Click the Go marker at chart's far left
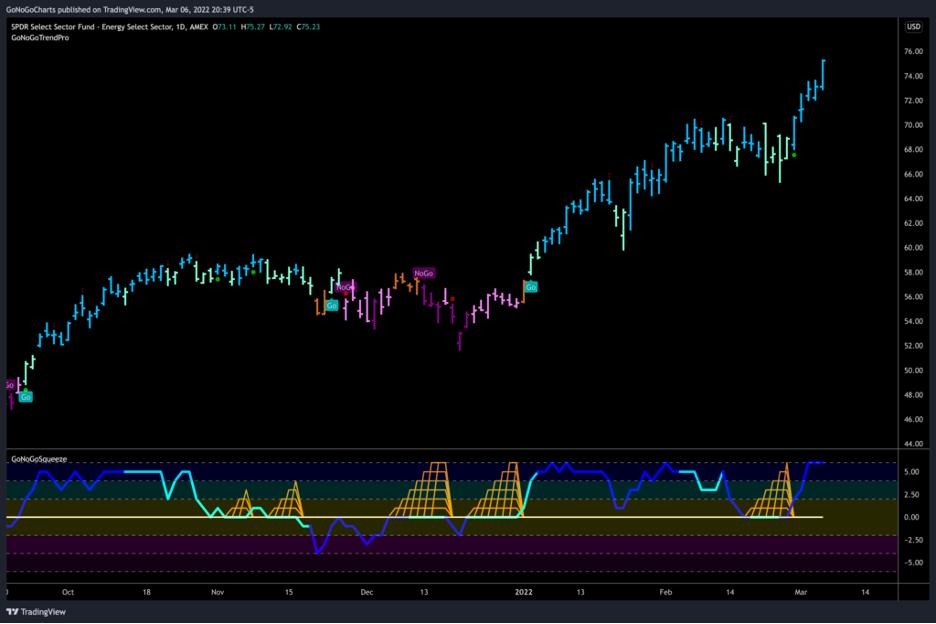Image resolution: width=936 pixels, height=624 pixels. 26,397
